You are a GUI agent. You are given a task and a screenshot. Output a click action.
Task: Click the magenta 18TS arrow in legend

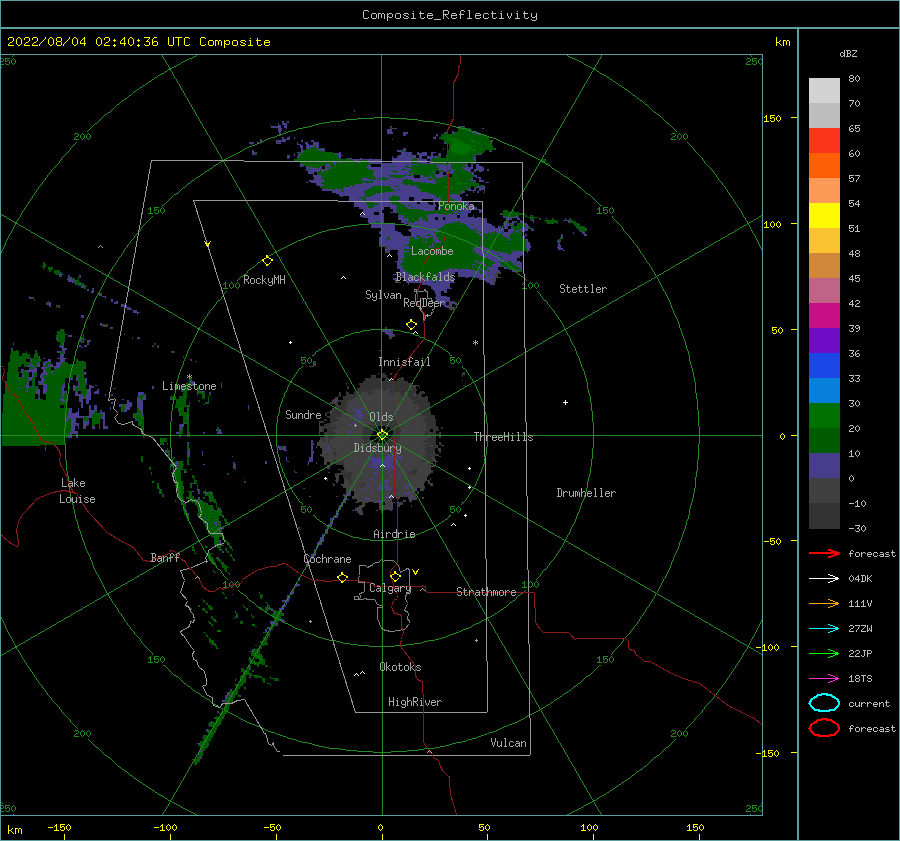point(824,679)
